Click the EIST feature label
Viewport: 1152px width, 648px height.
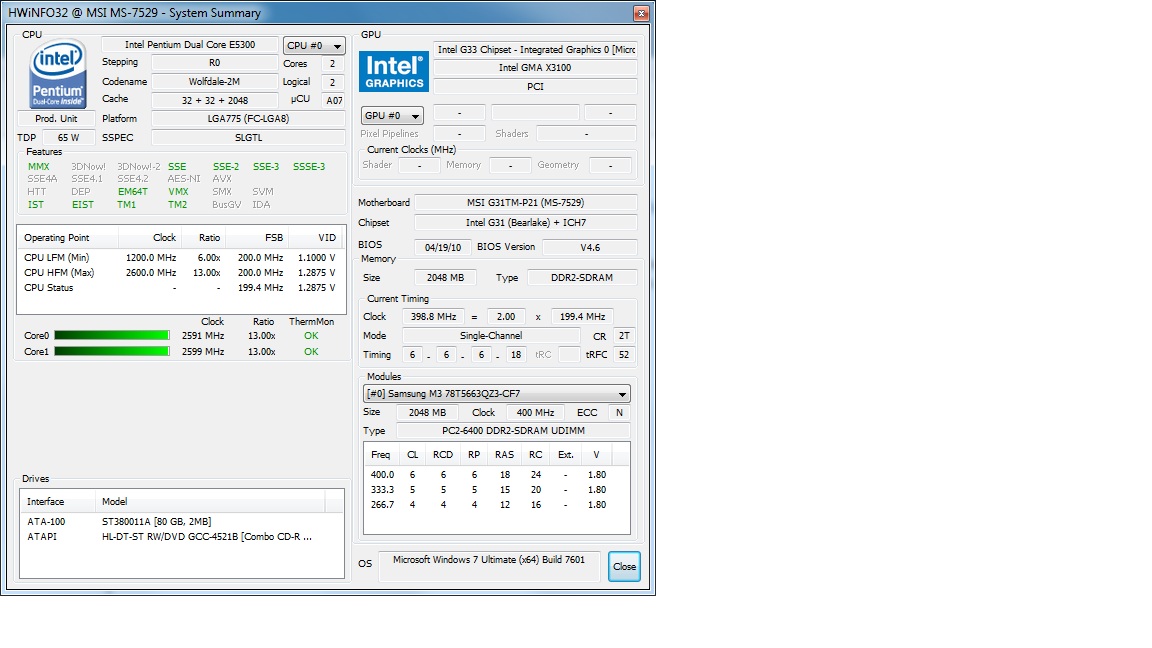click(x=83, y=205)
